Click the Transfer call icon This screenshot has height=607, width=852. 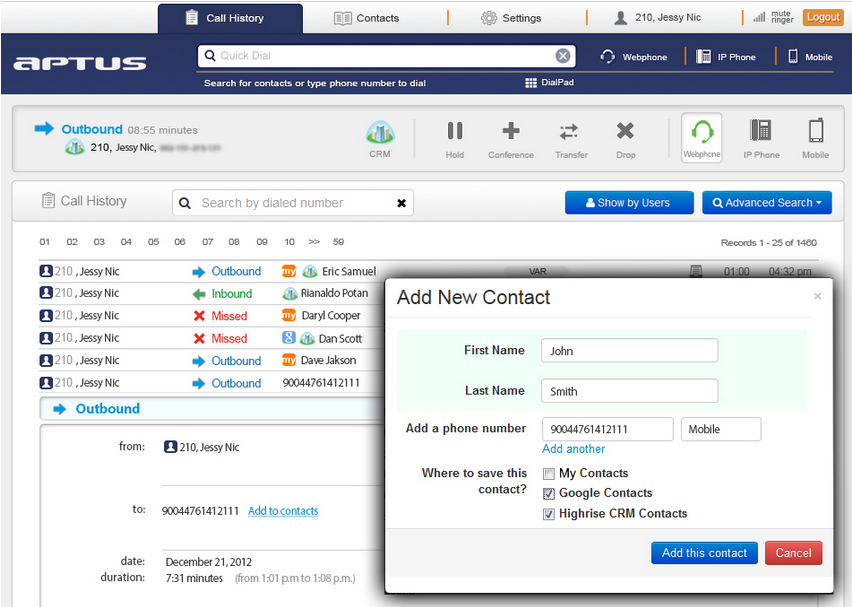point(570,139)
